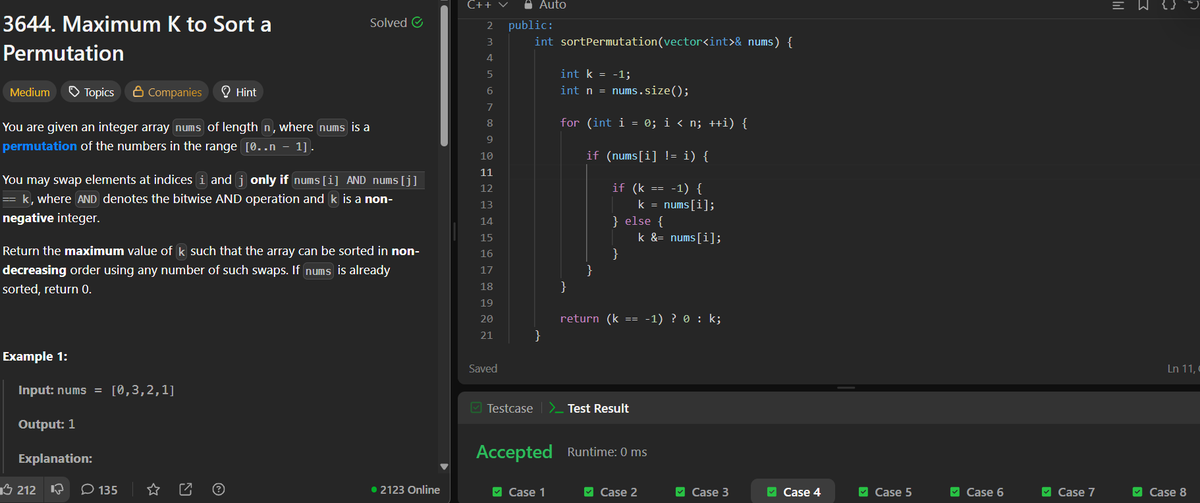Viewport: 1200px width, 503px height.
Task: Click the problem title '3644. Maximum K to Sort a Permutation'
Action: 137,38
